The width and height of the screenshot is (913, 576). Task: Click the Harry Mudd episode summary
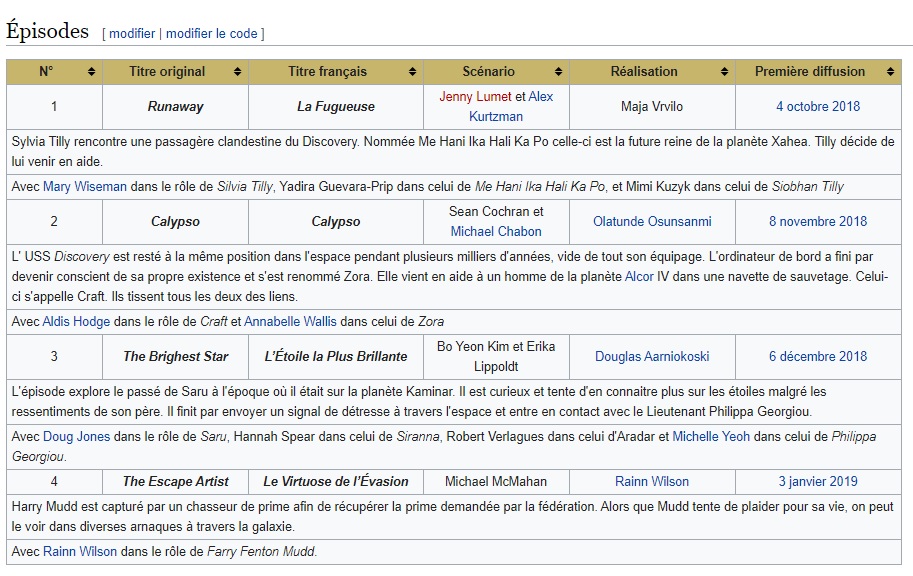[454, 517]
